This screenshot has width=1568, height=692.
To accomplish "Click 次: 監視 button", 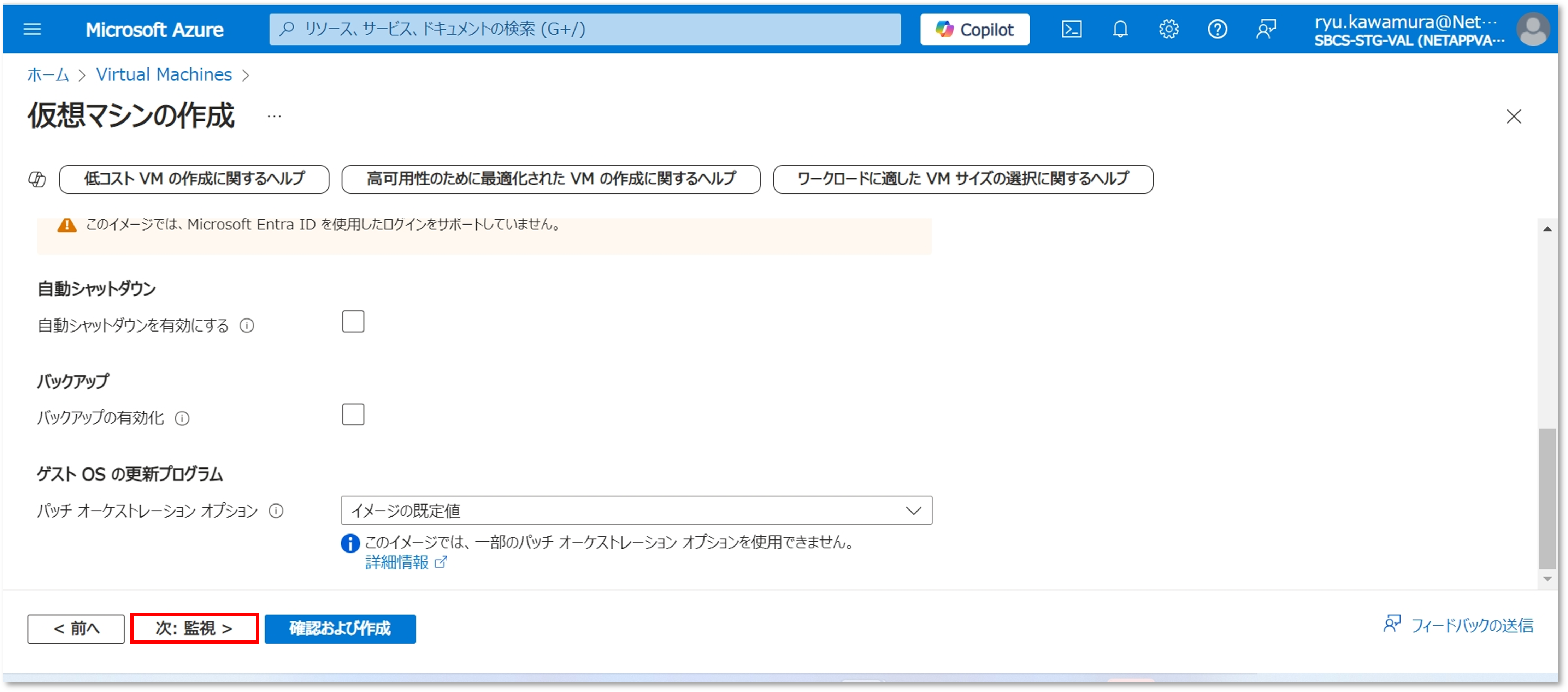I will [x=194, y=628].
